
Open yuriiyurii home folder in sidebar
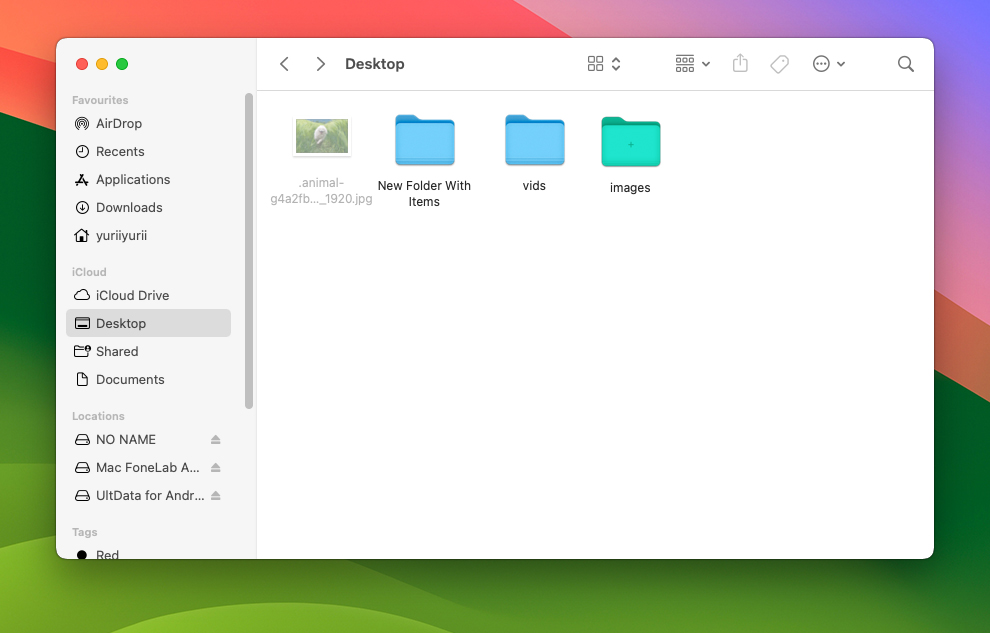coord(148,235)
